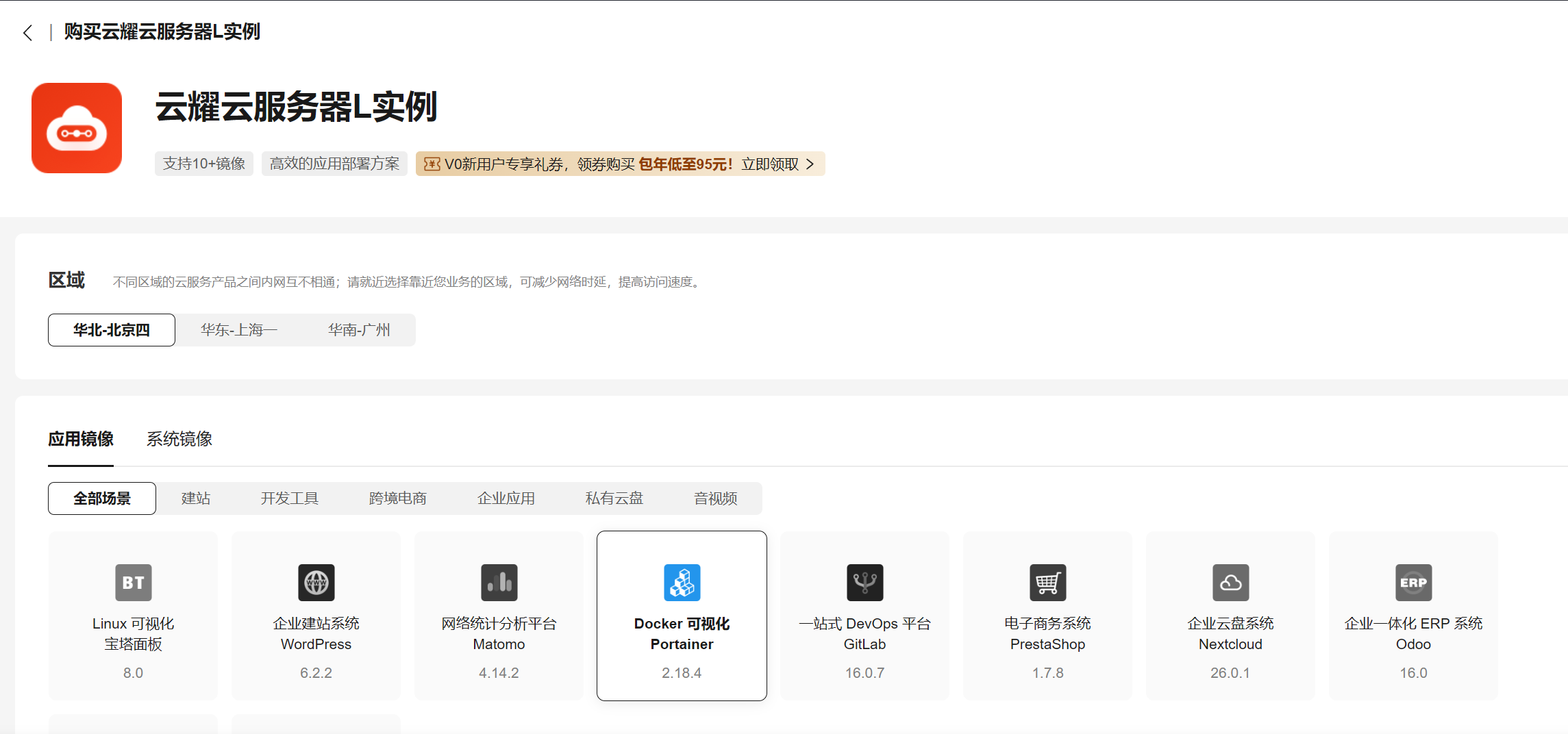Select region 华东-上海一

click(x=238, y=330)
